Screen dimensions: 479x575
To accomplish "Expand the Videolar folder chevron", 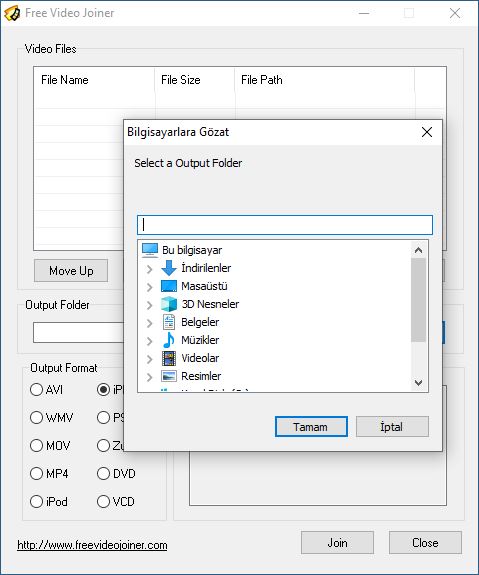I will coord(149,359).
